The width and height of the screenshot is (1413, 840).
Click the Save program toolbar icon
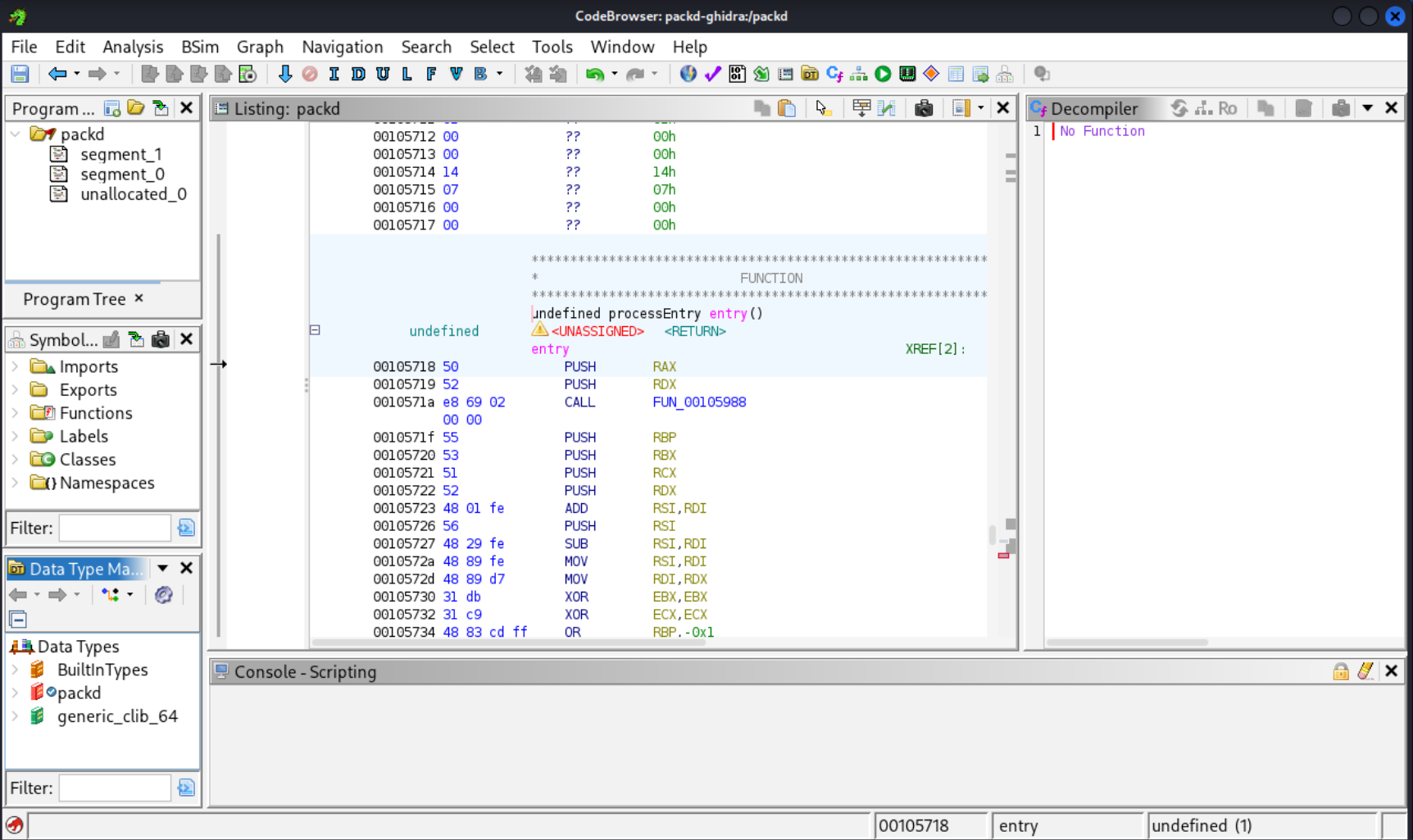(20, 75)
